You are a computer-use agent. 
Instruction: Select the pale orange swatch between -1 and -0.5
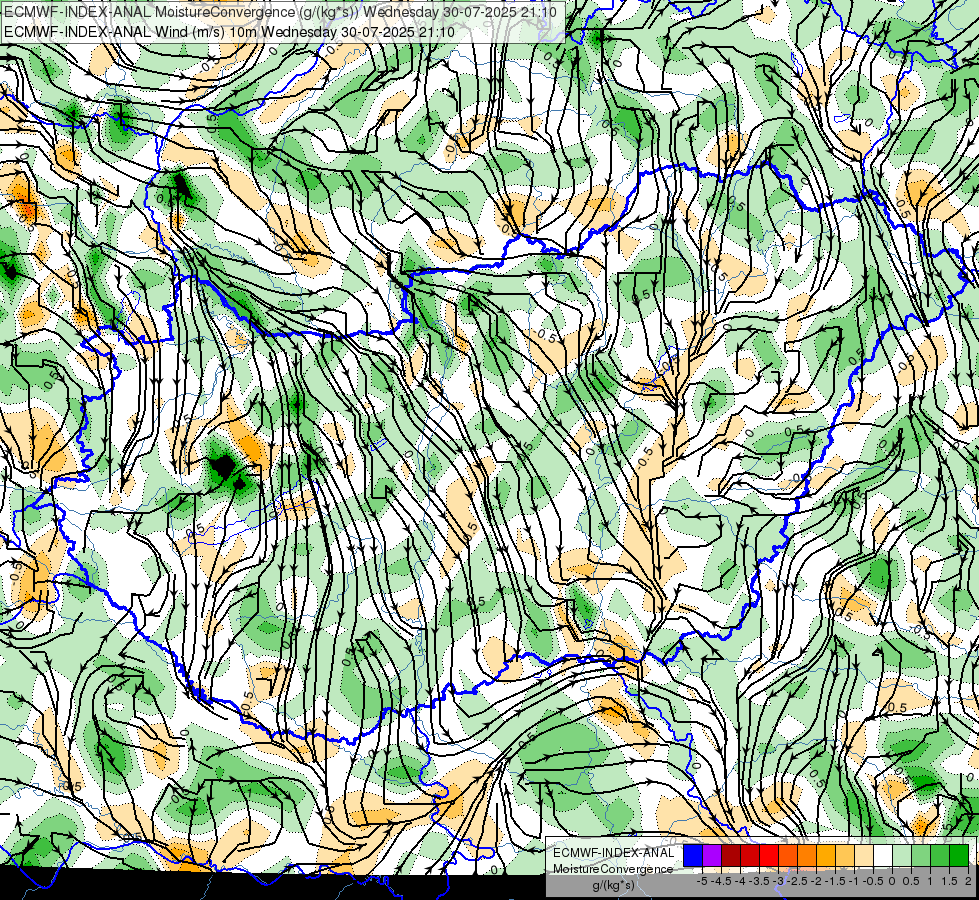[x=864, y=856]
